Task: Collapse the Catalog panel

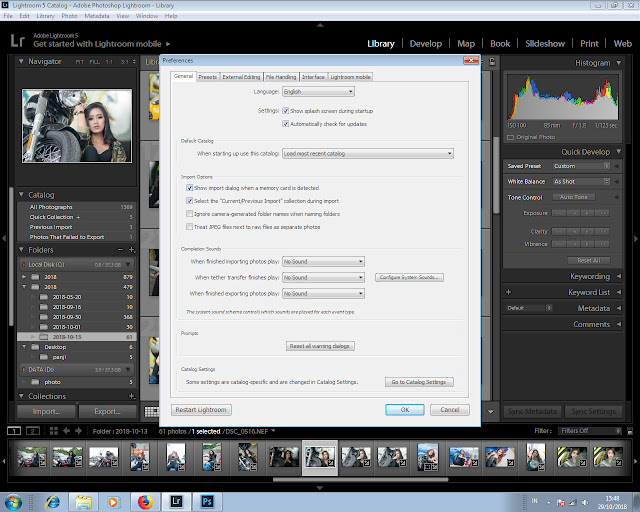Action: [x=21, y=194]
